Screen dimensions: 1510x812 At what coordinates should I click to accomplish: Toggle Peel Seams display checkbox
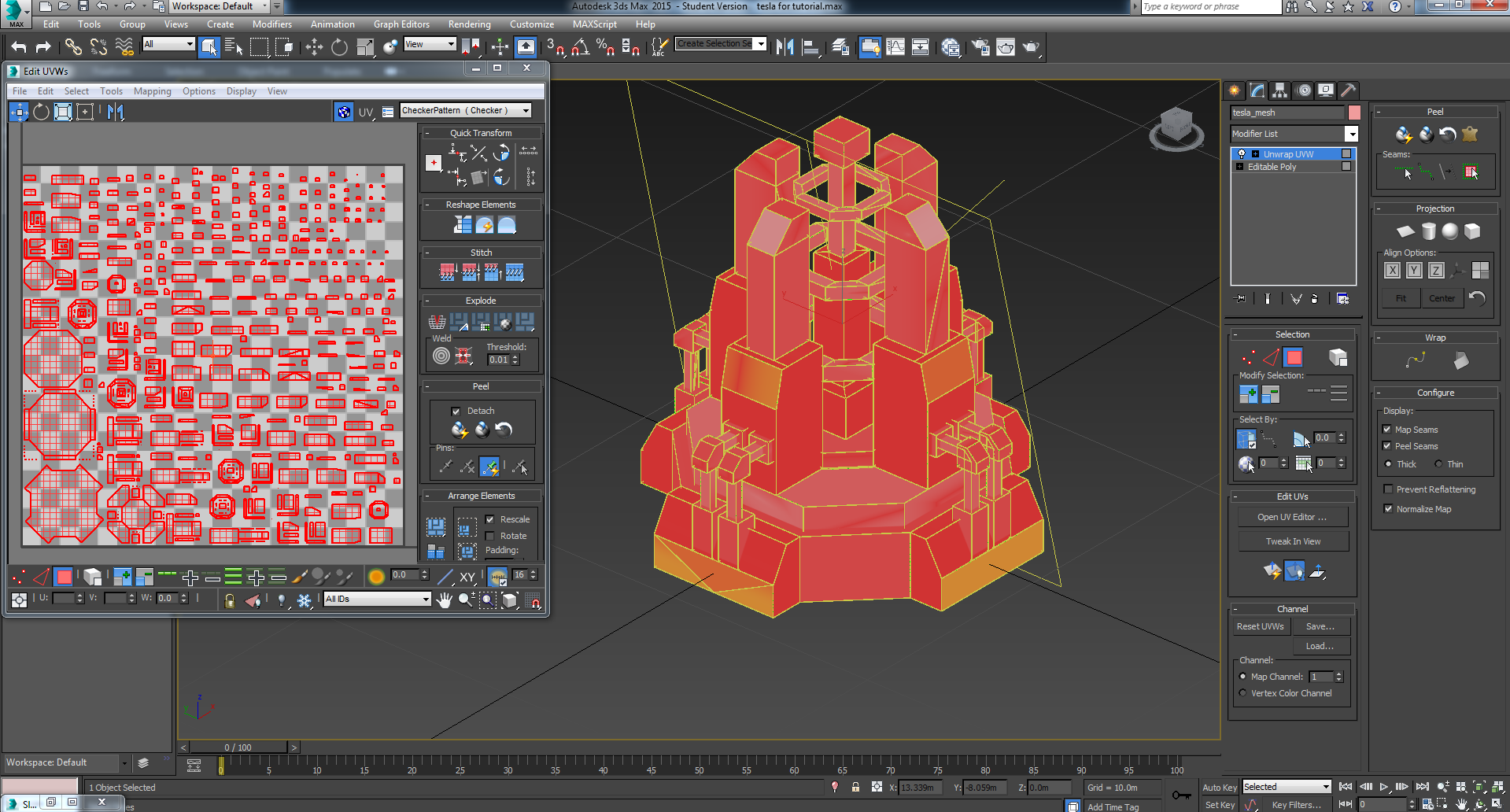click(1387, 446)
